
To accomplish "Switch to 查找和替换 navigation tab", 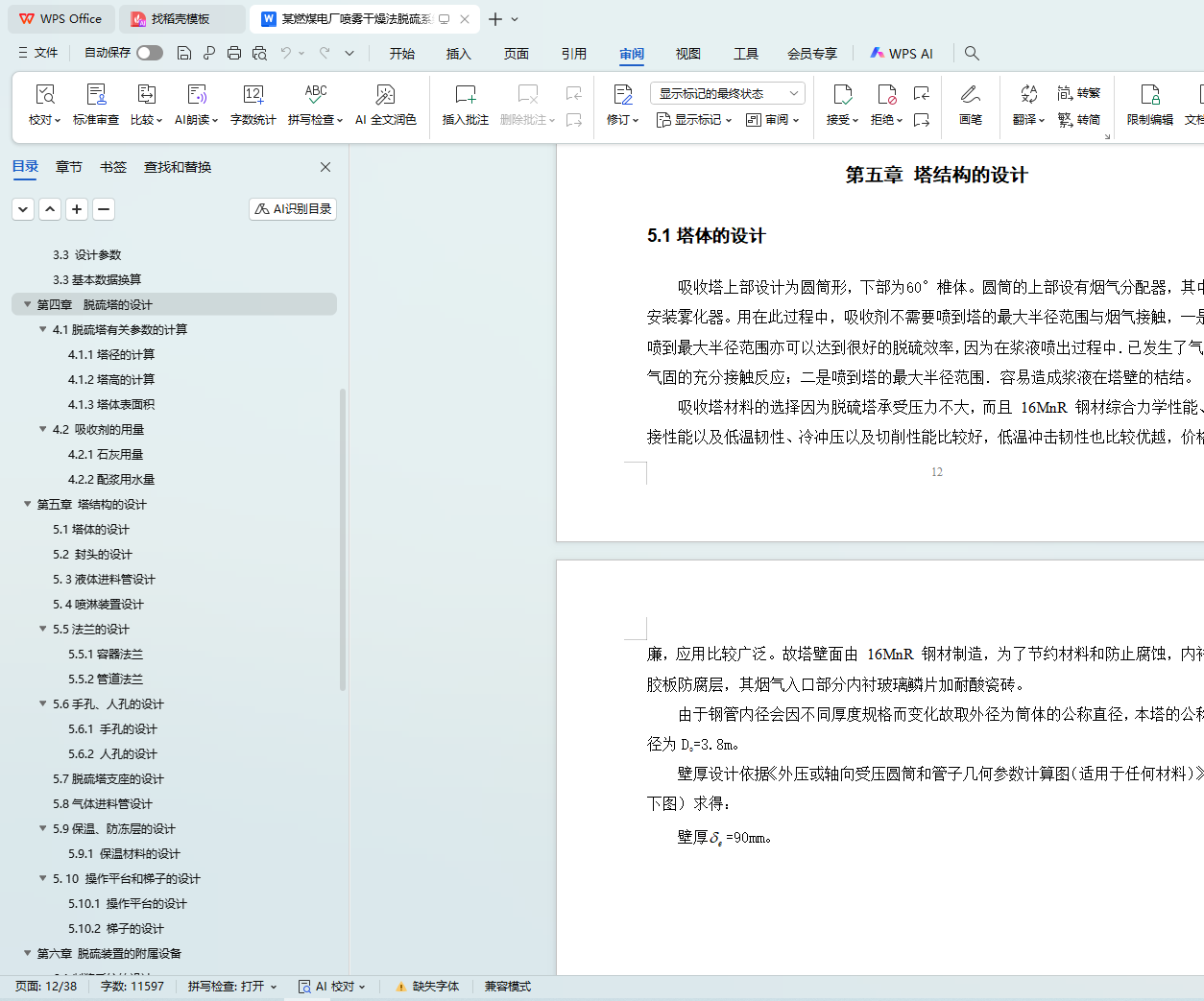I will pyautogui.click(x=178, y=167).
